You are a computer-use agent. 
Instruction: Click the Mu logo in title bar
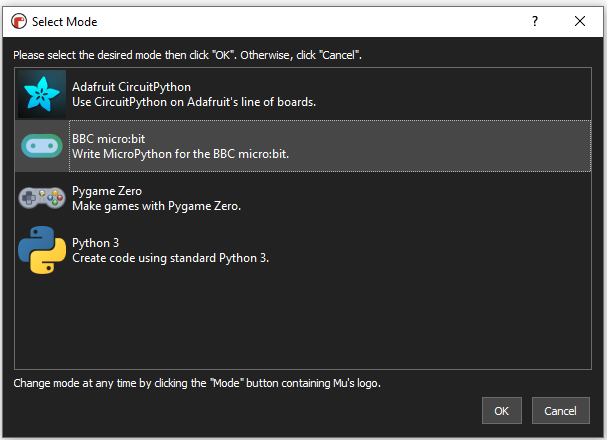(19, 21)
